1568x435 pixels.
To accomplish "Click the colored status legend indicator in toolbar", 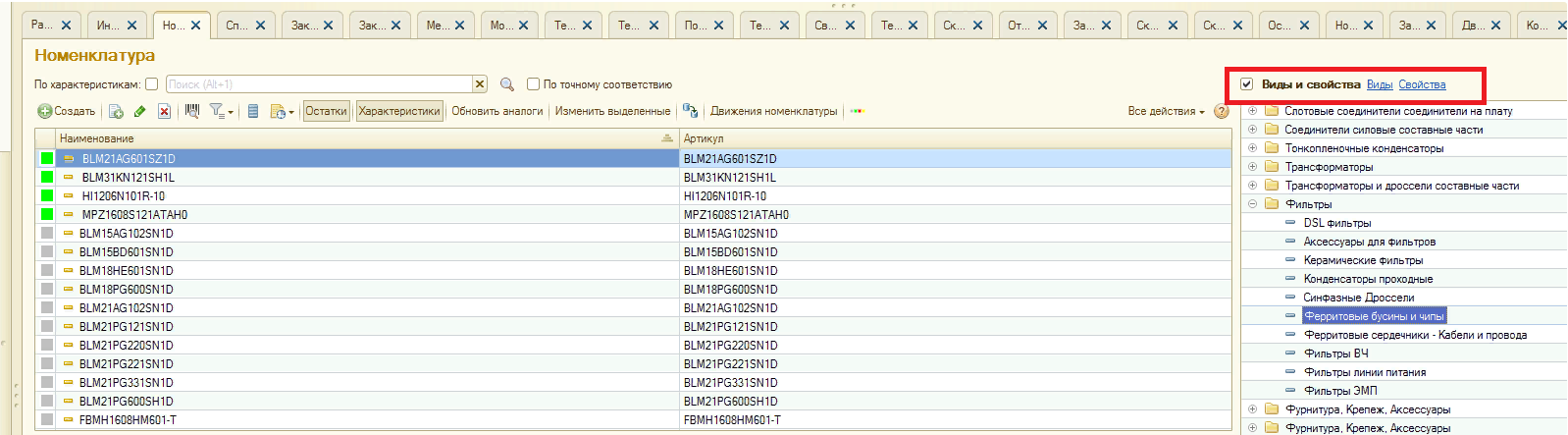I will tap(857, 112).
